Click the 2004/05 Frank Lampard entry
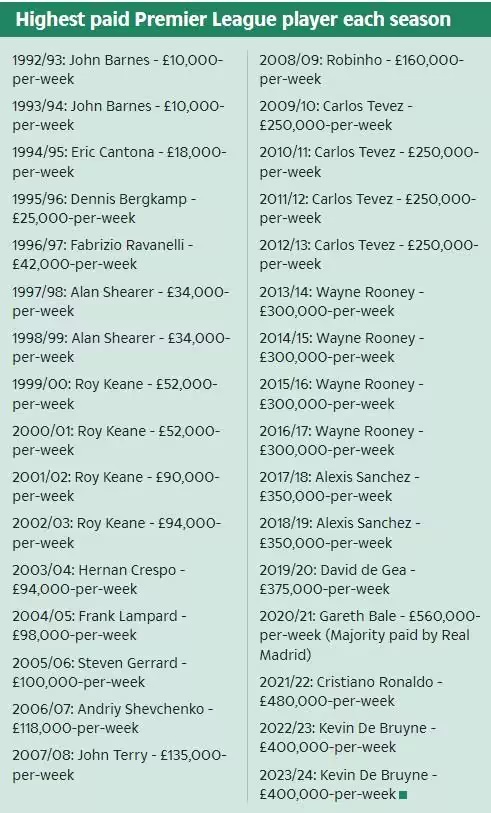 tap(100, 625)
